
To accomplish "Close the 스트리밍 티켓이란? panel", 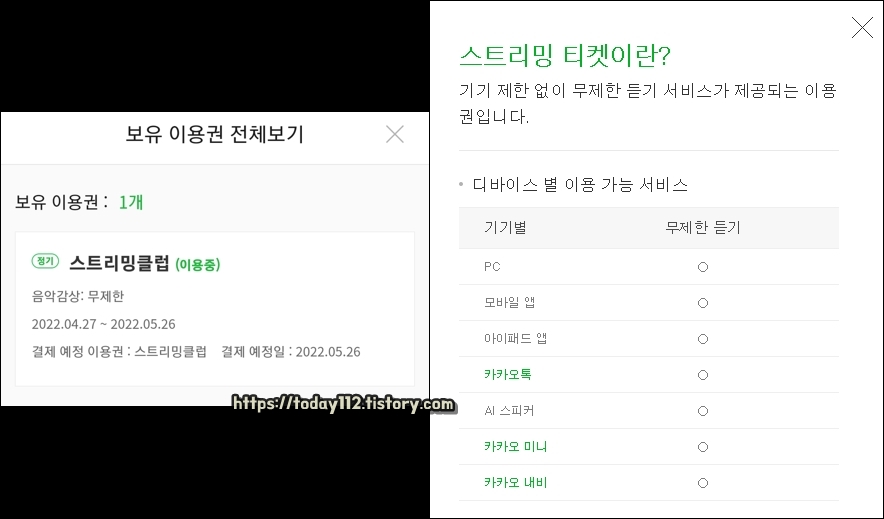I will click(x=862, y=27).
